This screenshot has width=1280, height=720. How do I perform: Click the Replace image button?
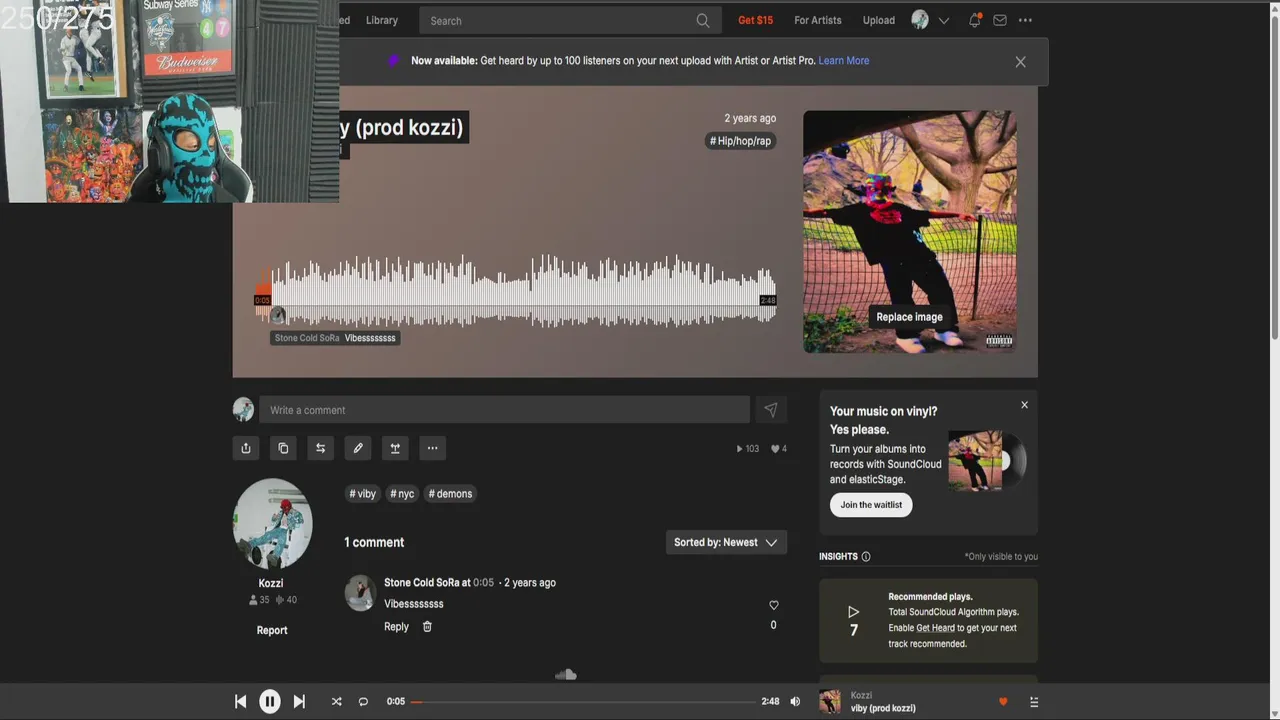point(909,317)
